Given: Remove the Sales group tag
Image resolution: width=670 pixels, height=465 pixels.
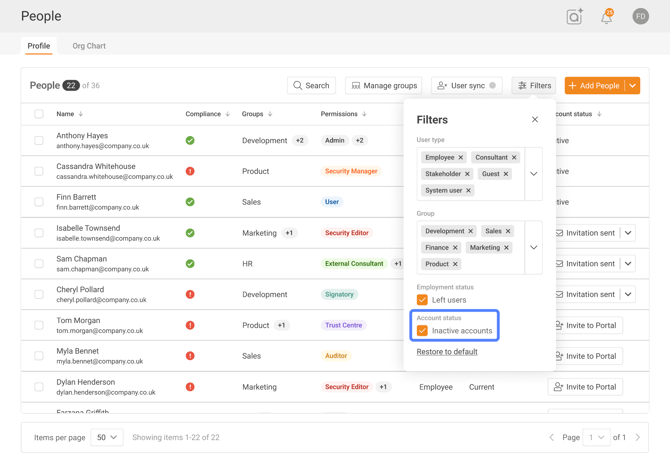Looking at the screenshot, I should [x=508, y=231].
